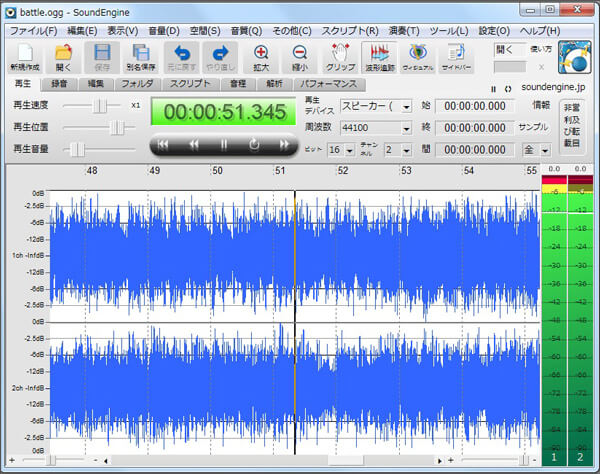Open the ヴィジュアル visualizer icon
The height and width of the screenshot is (474, 600).
coord(417,57)
